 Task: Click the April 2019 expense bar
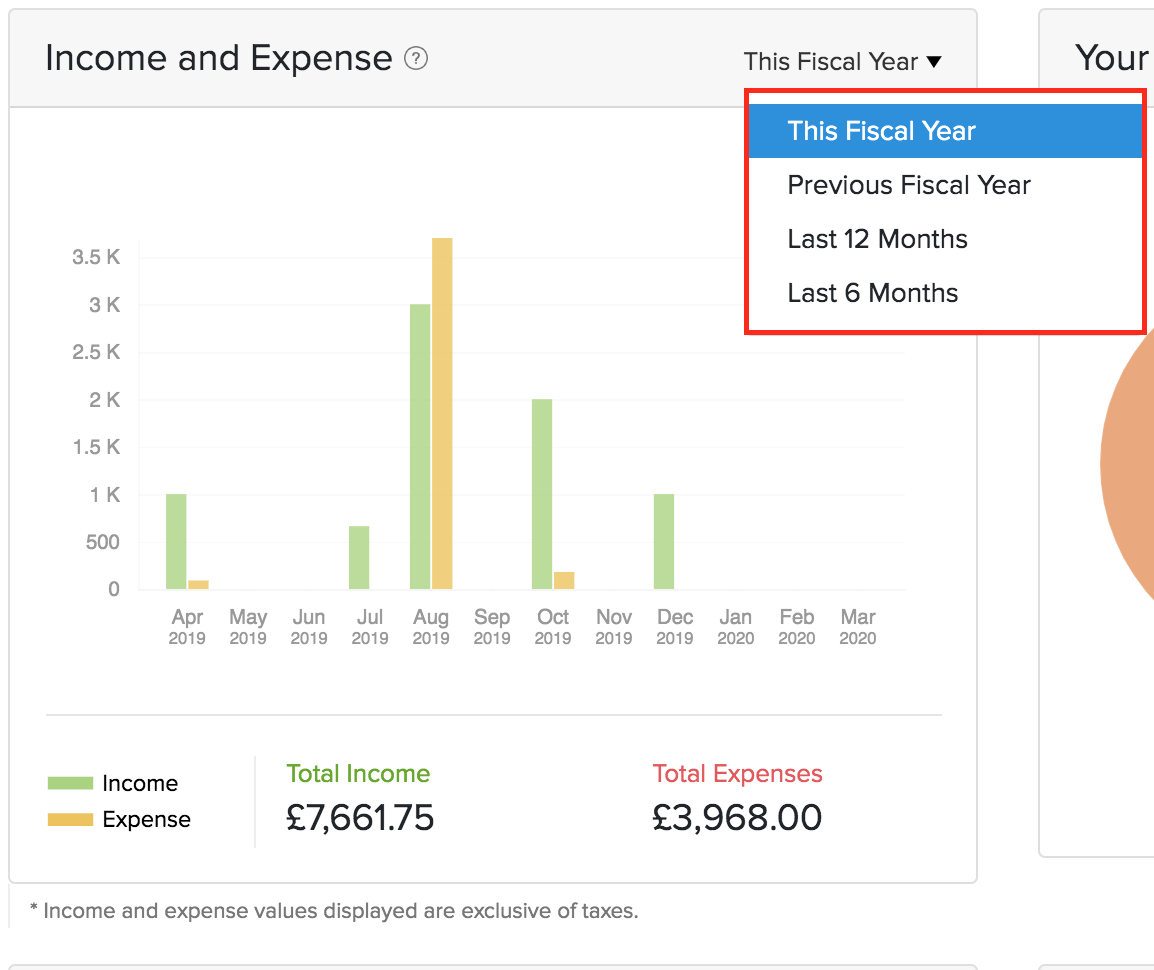(x=198, y=585)
